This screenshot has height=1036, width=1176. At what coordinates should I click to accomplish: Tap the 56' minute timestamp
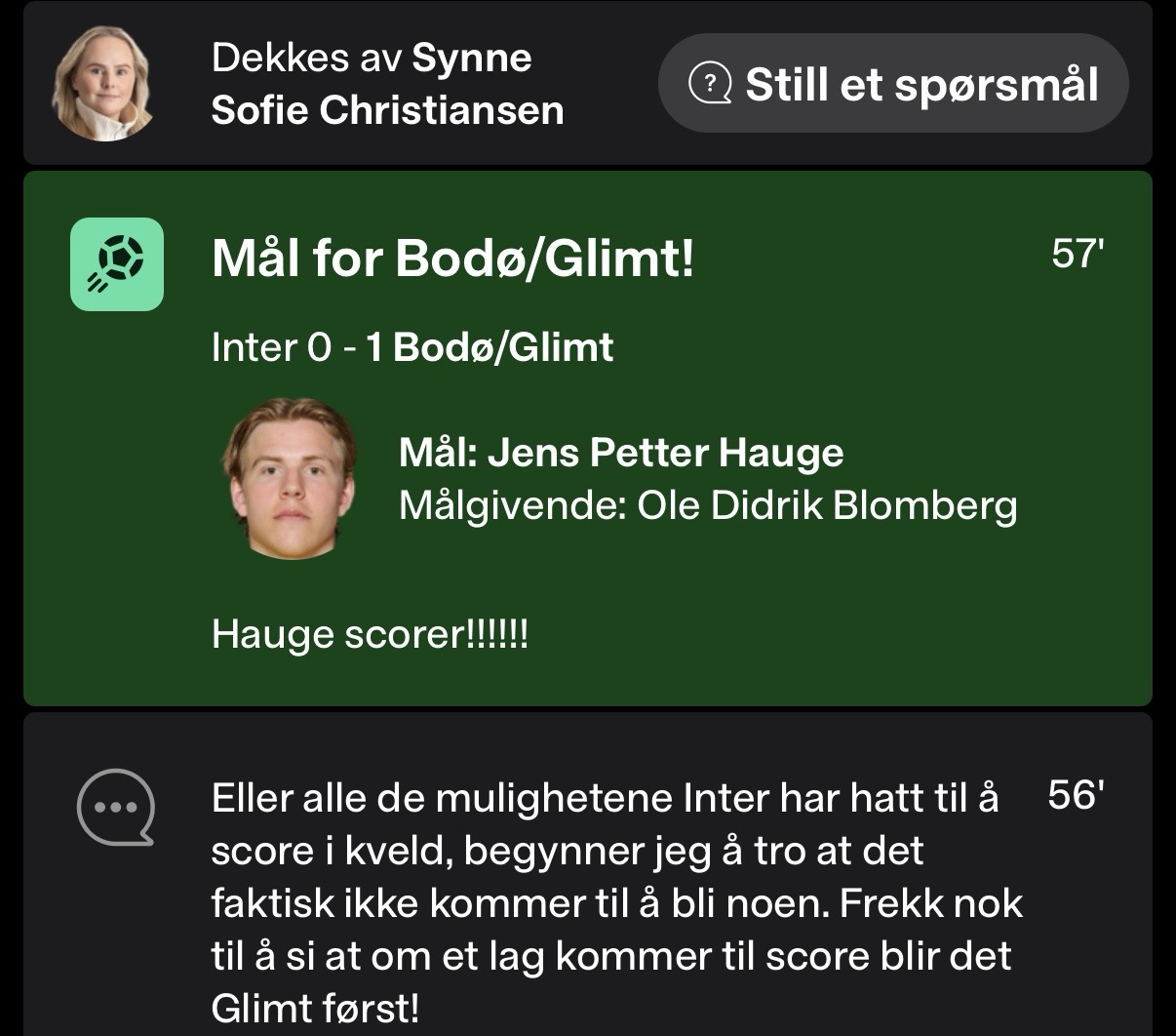tap(1075, 795)
